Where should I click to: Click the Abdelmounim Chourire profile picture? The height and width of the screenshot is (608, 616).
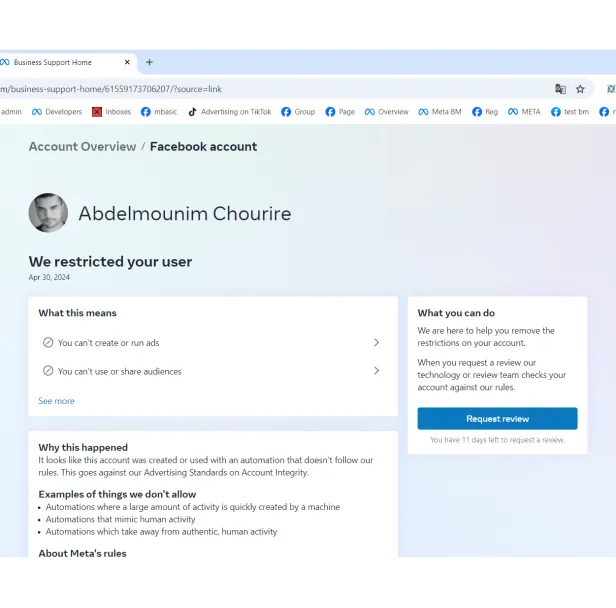pos(48,213)
